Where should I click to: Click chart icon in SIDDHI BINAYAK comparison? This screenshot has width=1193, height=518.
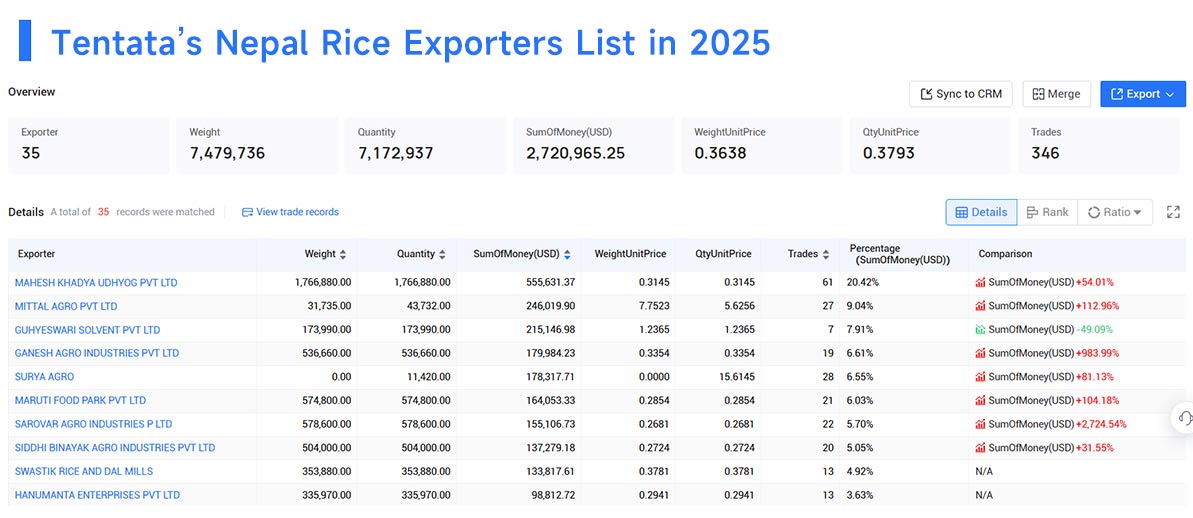[x=981, y=448]
